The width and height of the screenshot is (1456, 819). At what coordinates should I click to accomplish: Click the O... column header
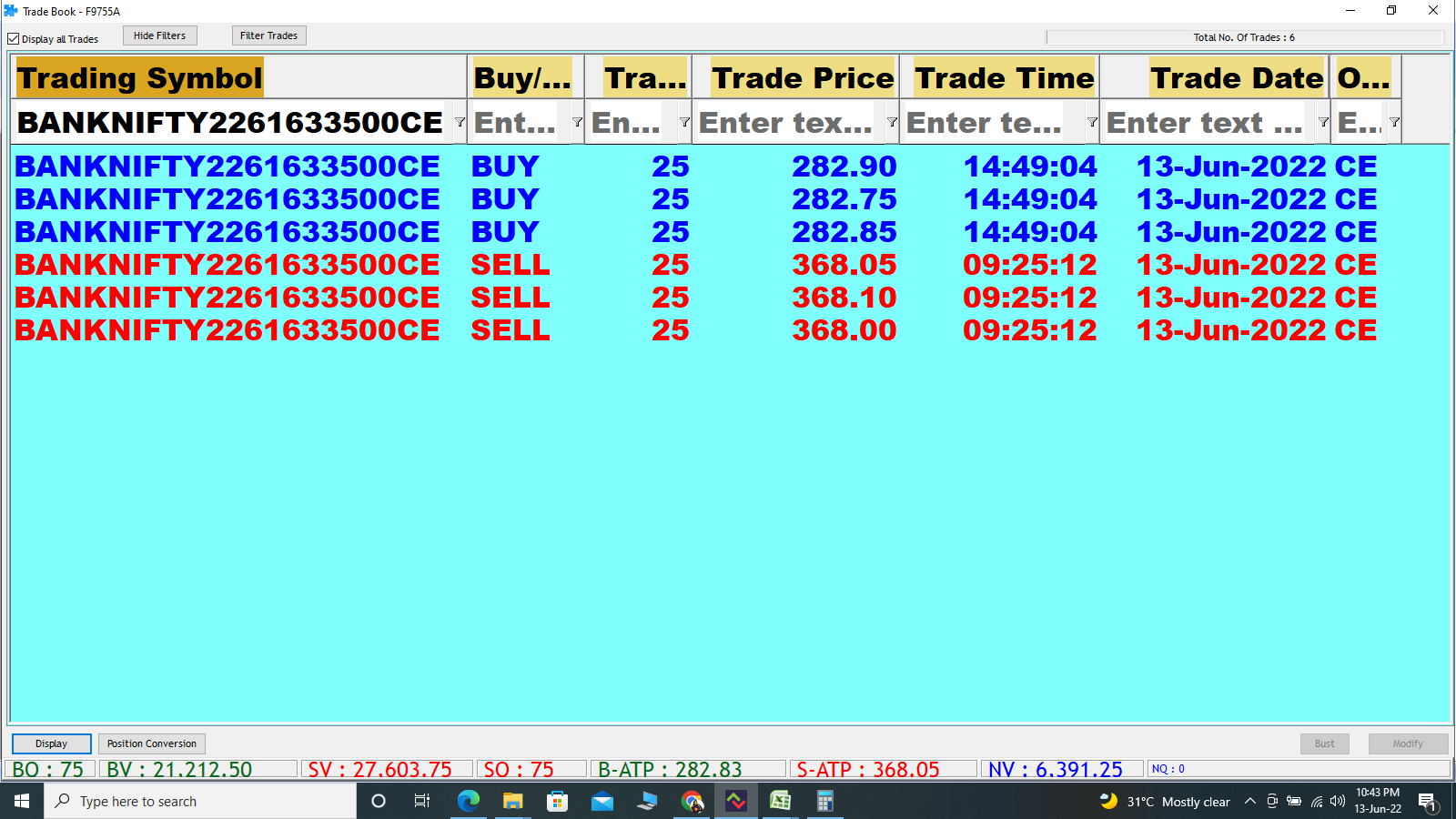pos(1365,77)
